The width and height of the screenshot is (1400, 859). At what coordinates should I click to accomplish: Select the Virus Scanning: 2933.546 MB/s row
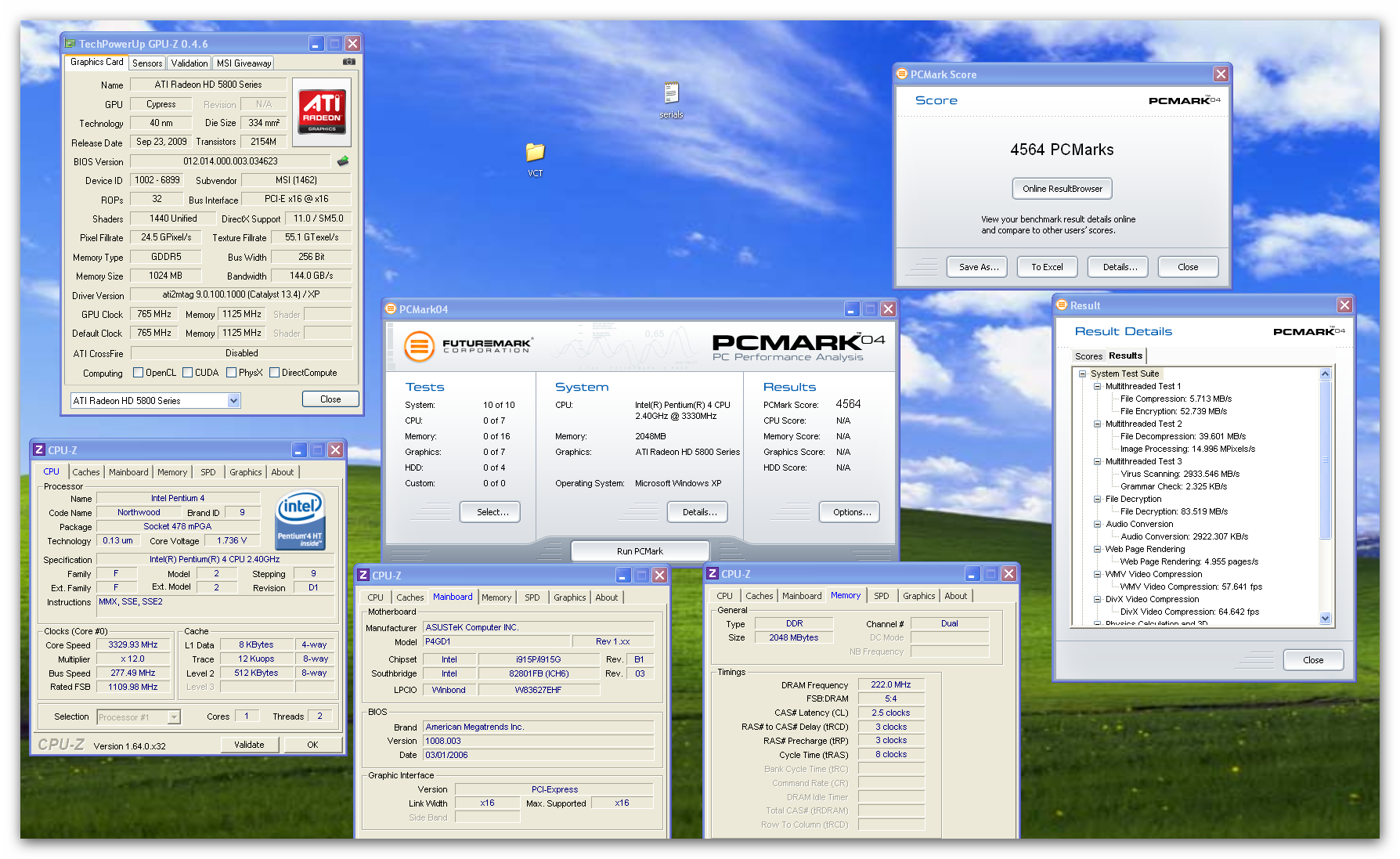1180,474
